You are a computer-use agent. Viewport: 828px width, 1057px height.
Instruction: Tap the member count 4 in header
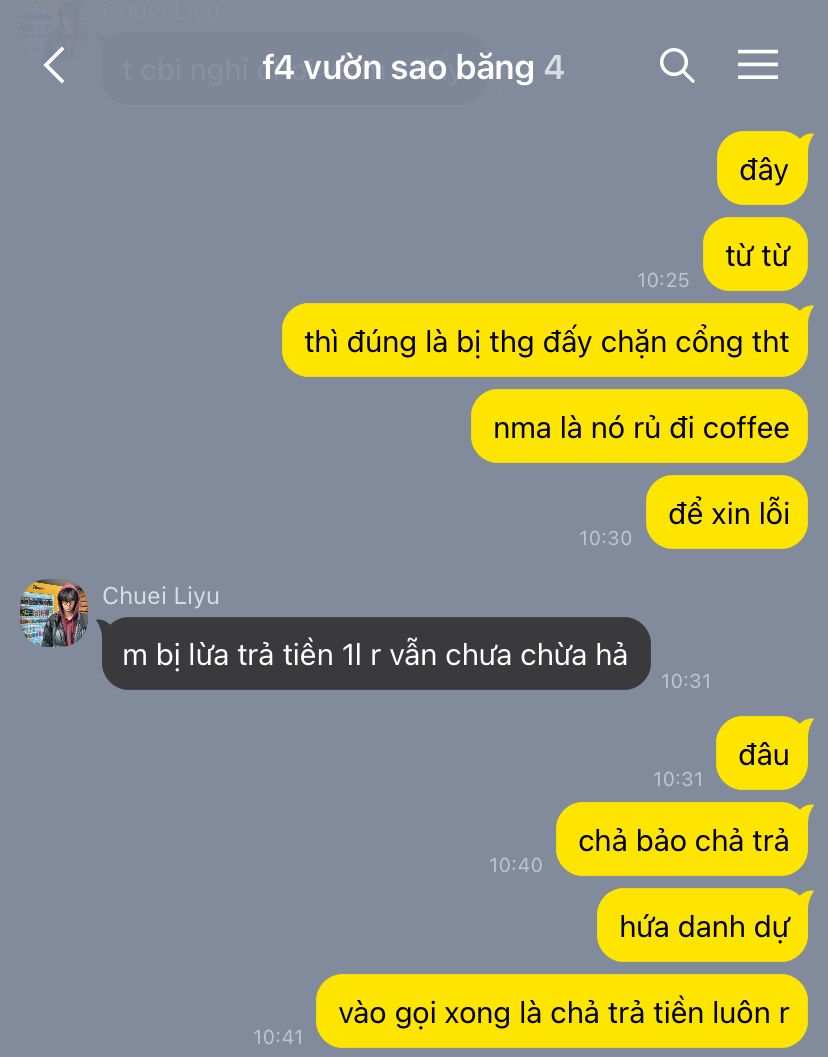click(554, 67)
